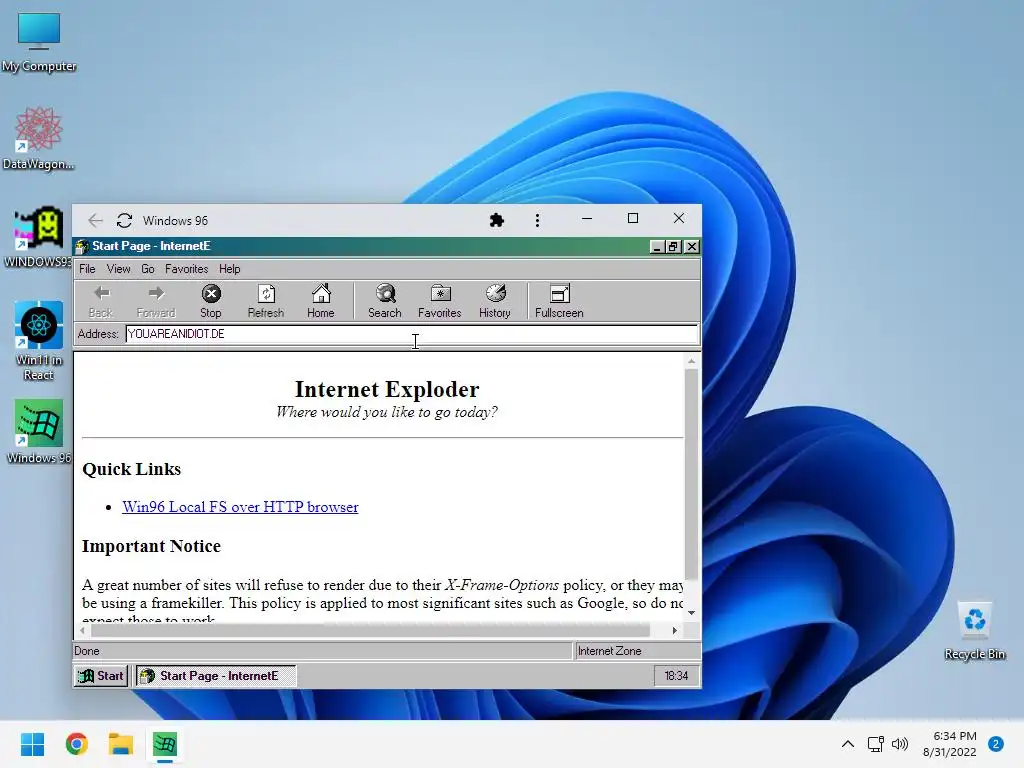Image resolution: width=1024 pixels, height=768 pixels.
Task: Open the WINDOWS93 desktop shortcut
Action: (x=39, y=236)
